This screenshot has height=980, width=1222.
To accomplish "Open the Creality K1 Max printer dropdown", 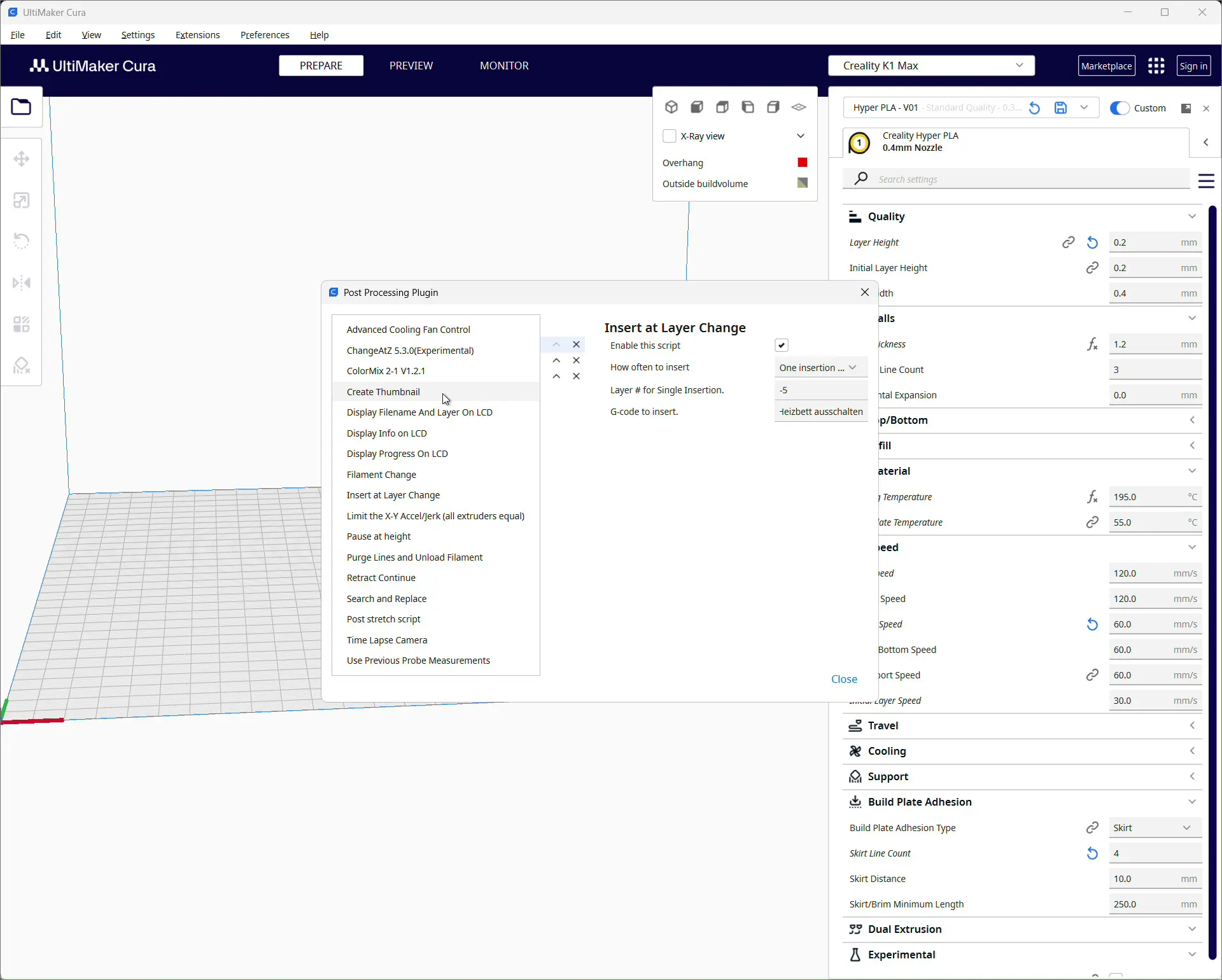I will [x=931, y=66].
